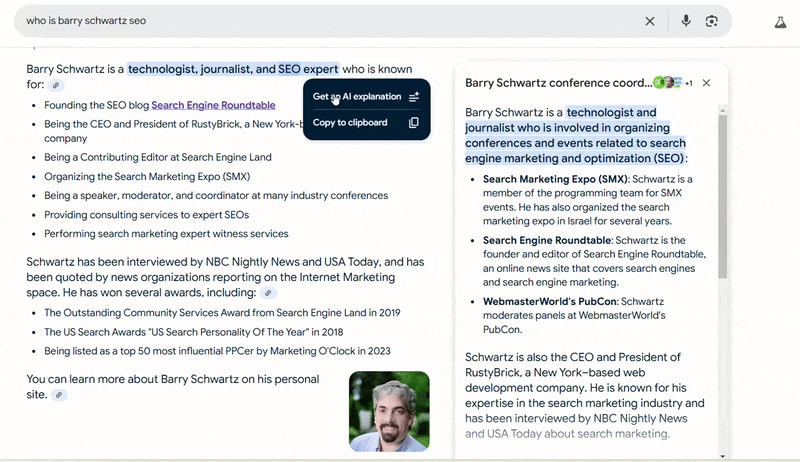
Task: Click 'You can learn more about Barry Schwartz' sentence
Action: 172,387
